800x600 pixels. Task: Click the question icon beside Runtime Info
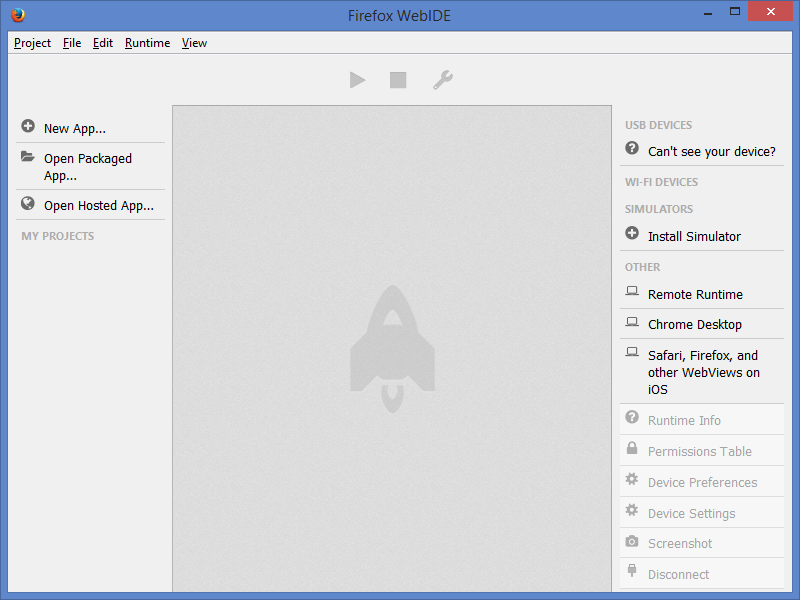[632, 417]
